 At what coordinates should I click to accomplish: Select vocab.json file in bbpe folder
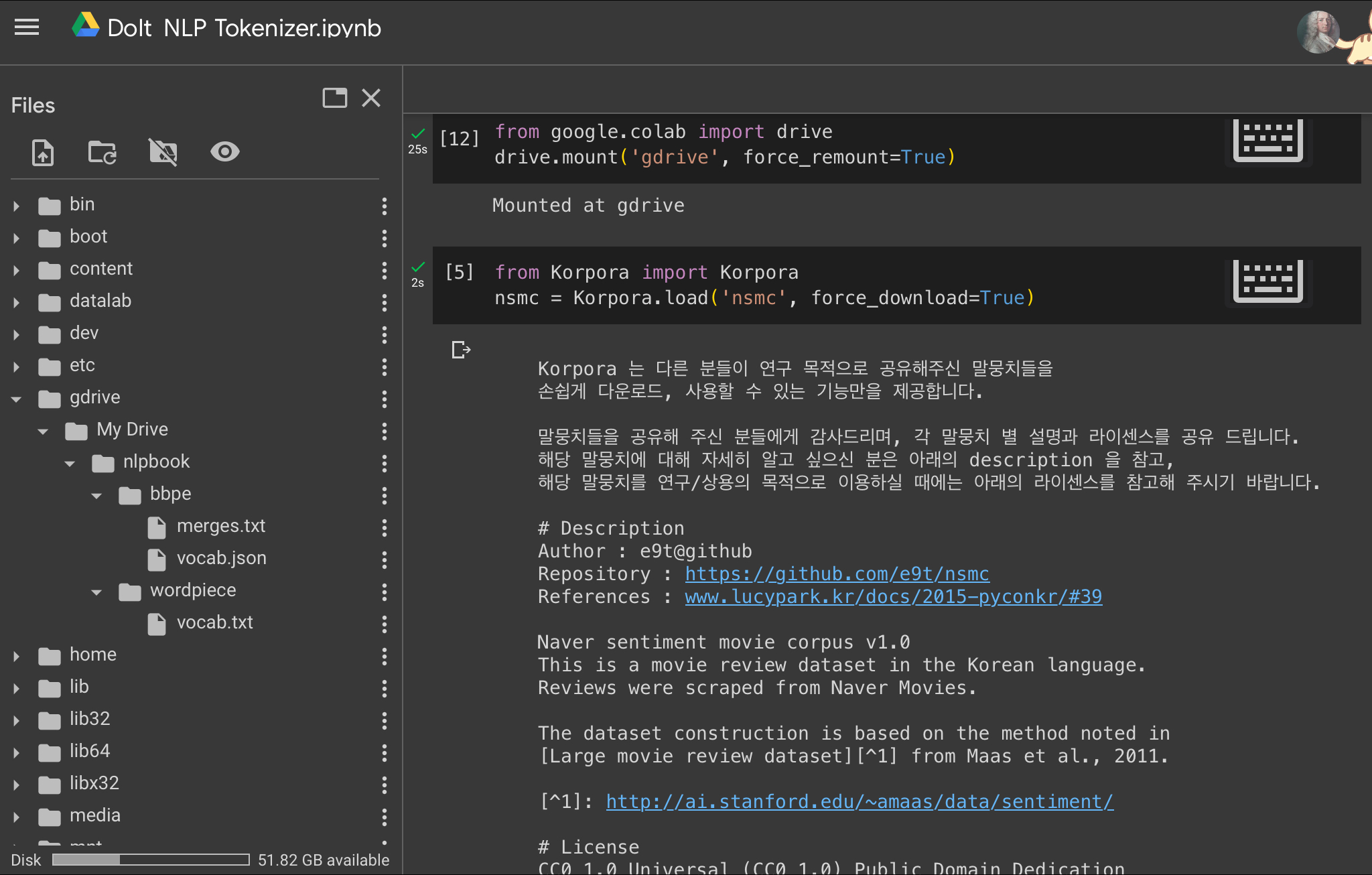pos(221,558)
